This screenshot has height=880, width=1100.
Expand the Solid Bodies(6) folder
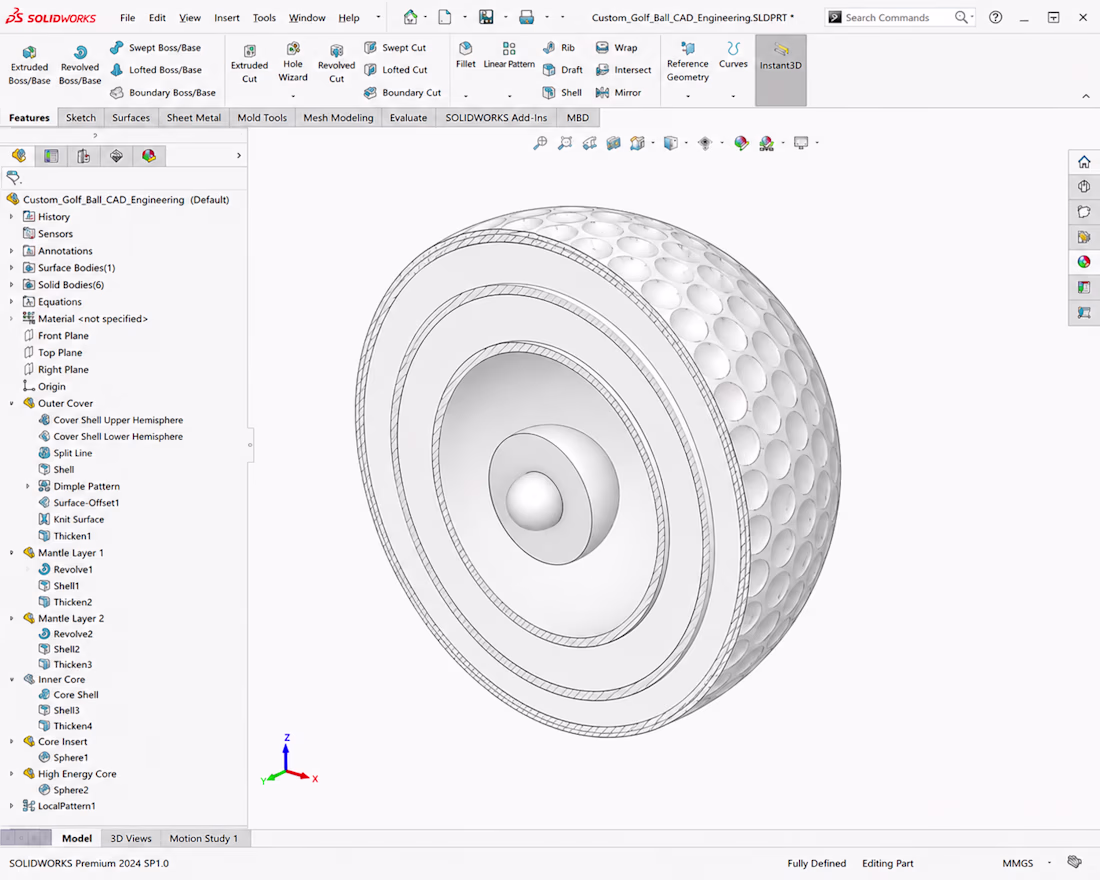point(12,285)
